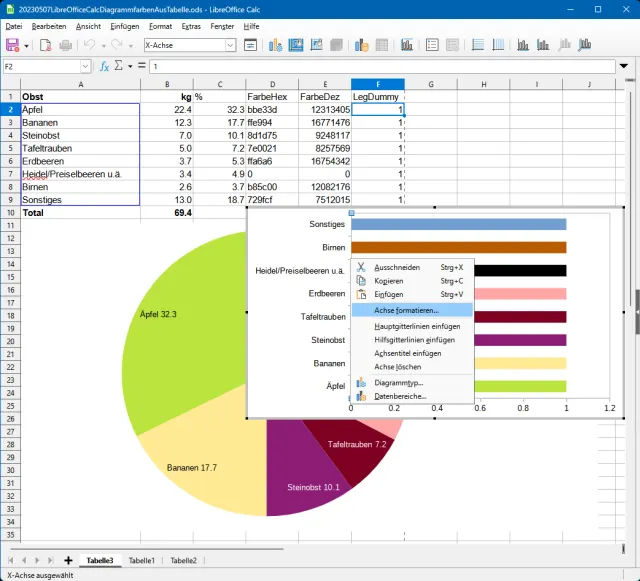Expand the formula bar with the right arrow
Viewport: 640px width, 581px height.
(x=625, y=66)
